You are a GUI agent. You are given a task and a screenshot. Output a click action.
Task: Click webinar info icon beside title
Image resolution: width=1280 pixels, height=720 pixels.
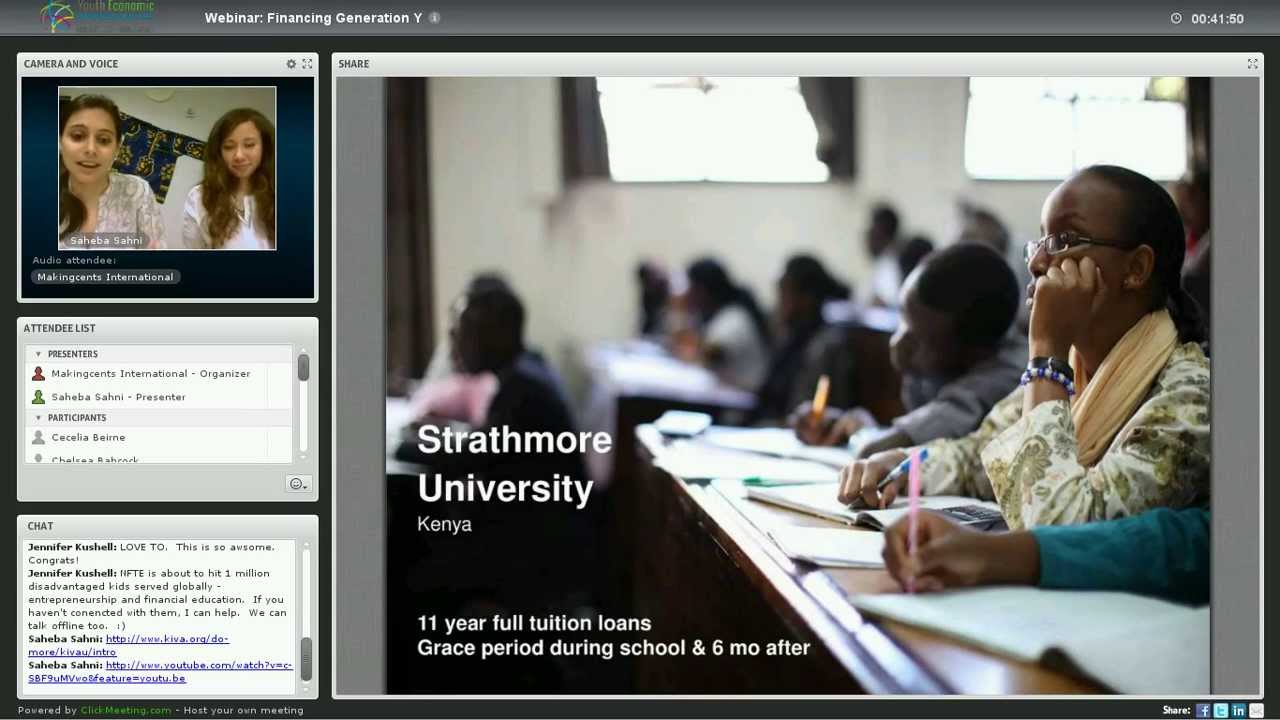434,18
